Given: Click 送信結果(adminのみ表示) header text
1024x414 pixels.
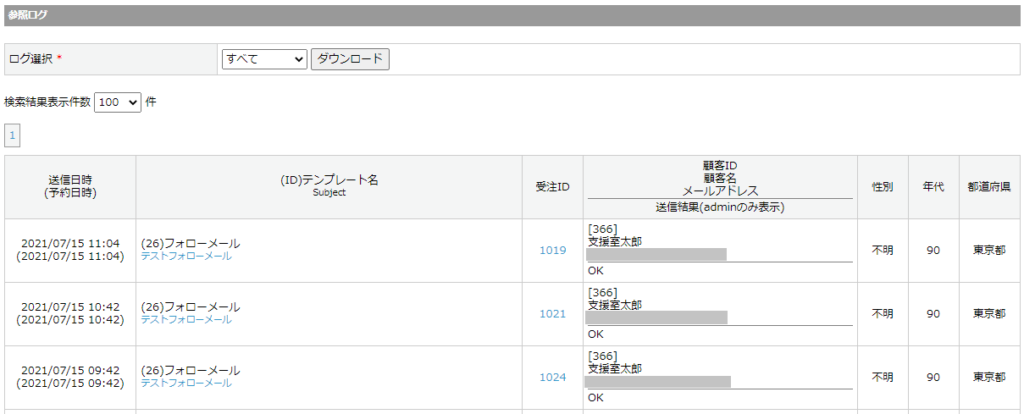Looking at the screenshot, I should [x=720, y=208].
